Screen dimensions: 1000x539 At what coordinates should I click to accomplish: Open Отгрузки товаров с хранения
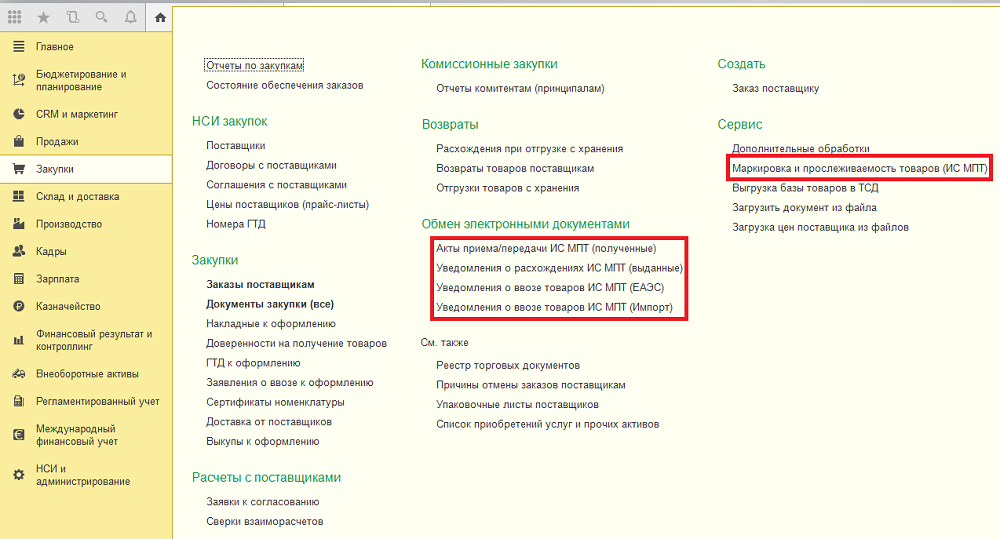(508, 188)
